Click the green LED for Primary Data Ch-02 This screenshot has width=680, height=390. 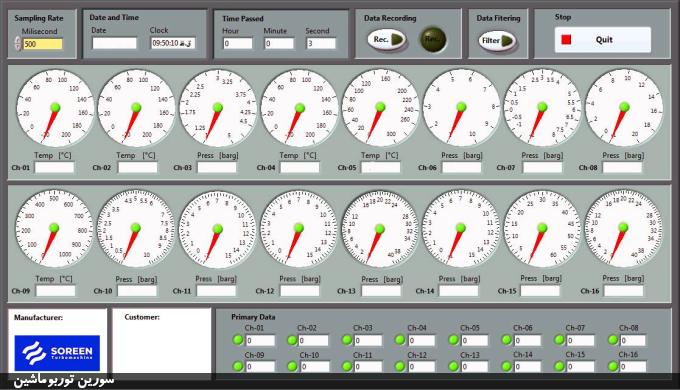292,340
